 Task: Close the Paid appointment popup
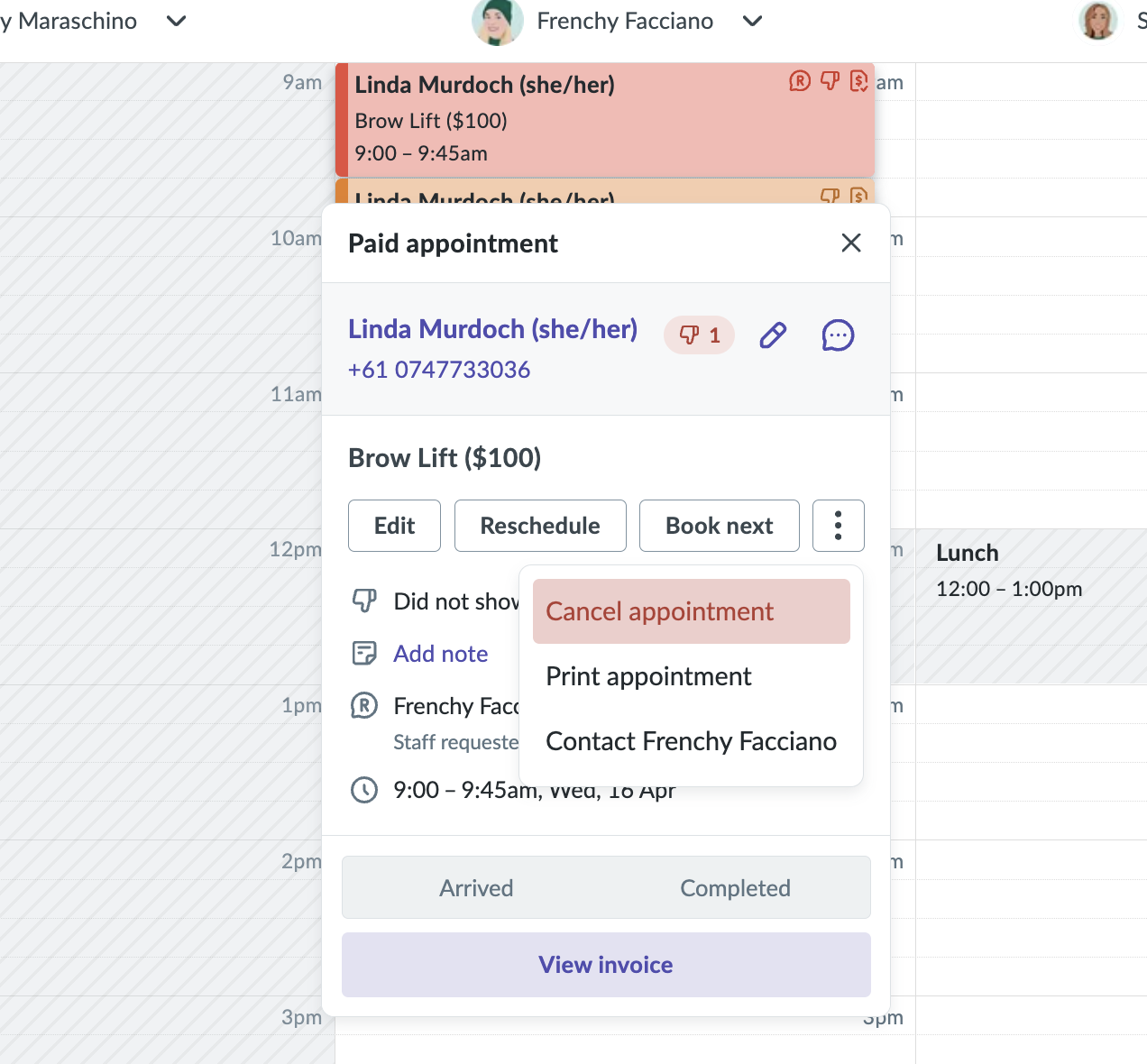[x=850, y=243]
